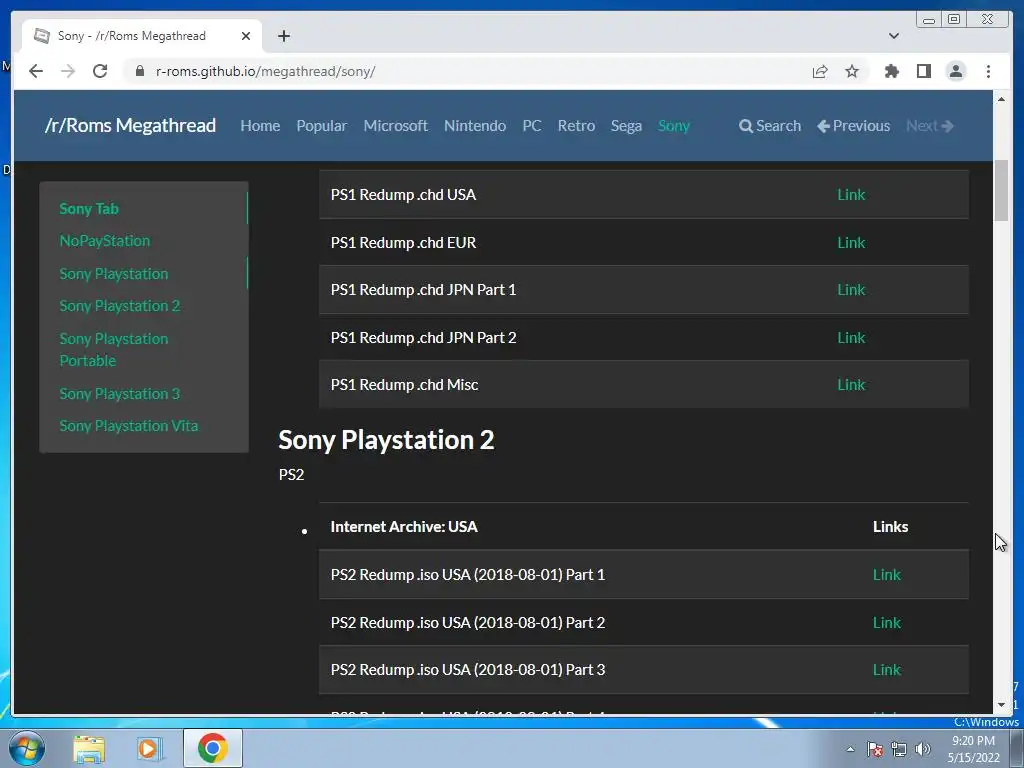The width and height of the screenshot is (1024, 768).
Task: Open Windows Explorer from the taskbar
Action: [89, 748]
